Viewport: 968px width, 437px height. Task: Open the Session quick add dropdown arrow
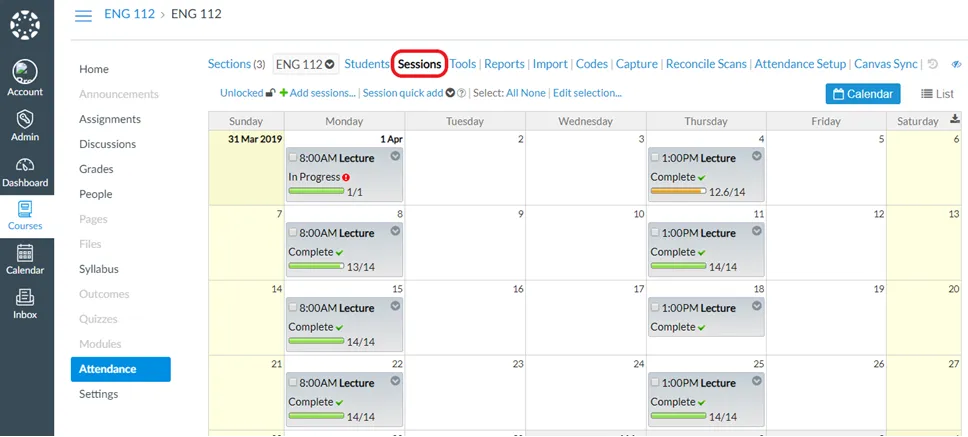click(450, 93)
